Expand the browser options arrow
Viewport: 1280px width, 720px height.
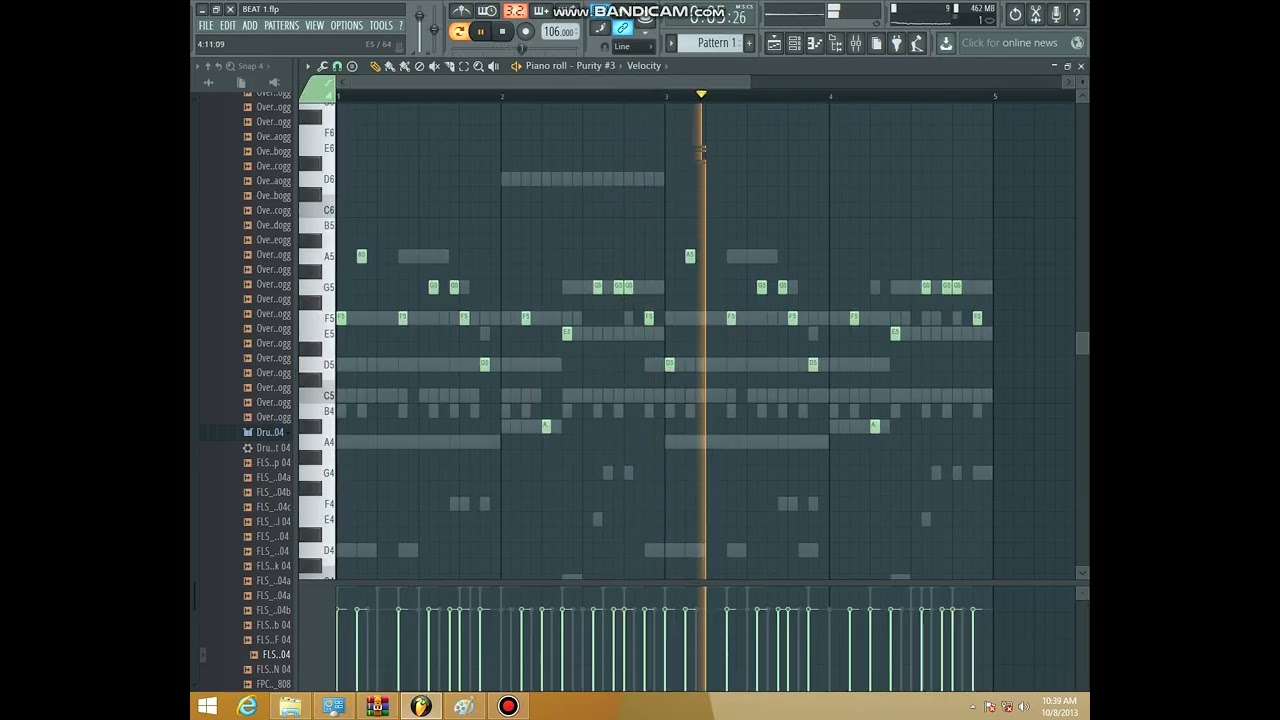[x=197, y=66]
